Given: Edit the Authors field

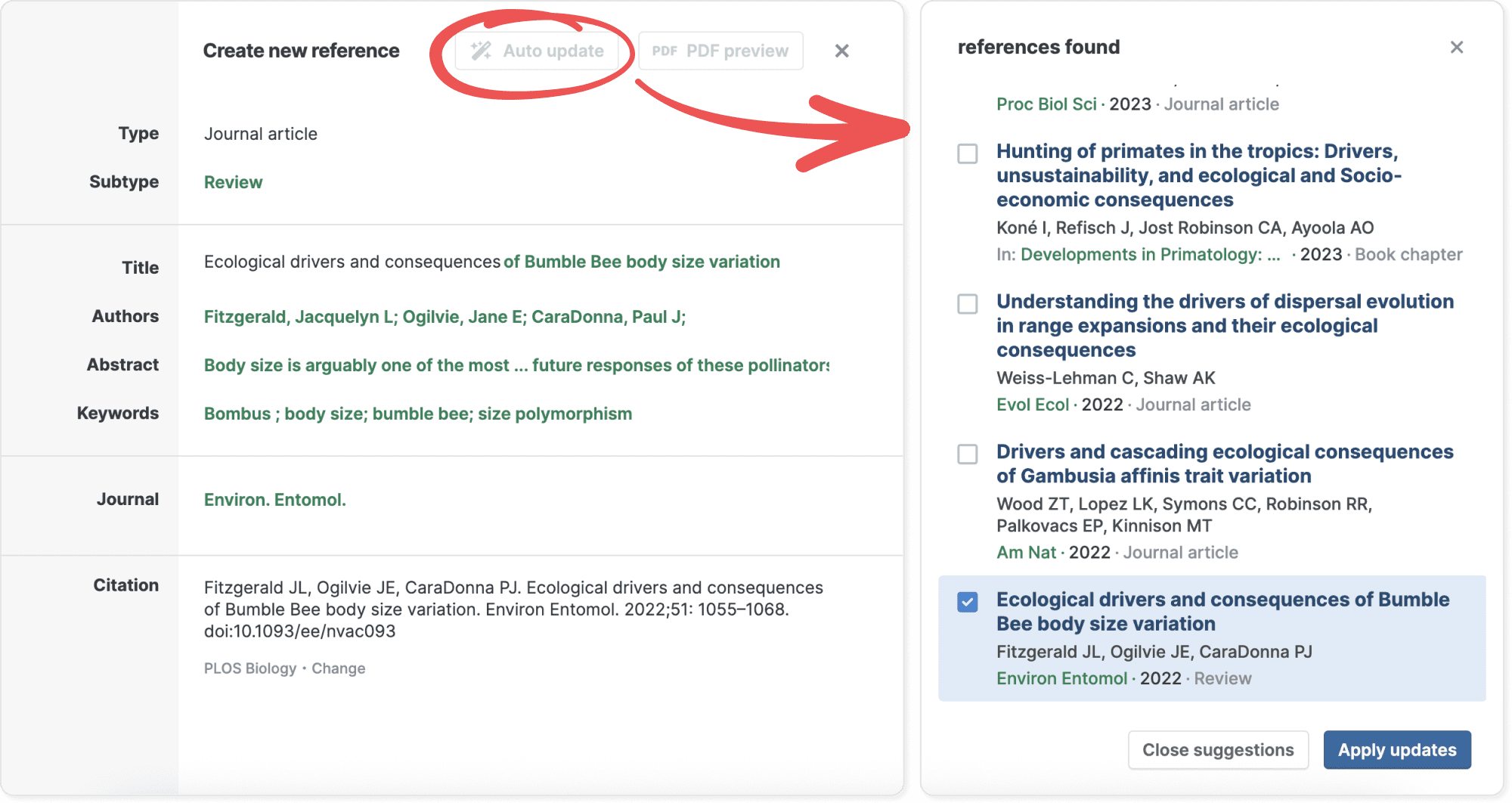Looking at the screenshot, I should (445, 317).
